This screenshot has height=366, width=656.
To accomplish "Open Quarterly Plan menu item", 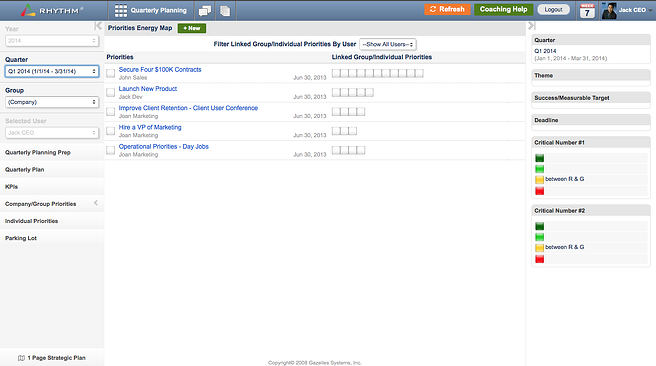I will click(52, 169).
